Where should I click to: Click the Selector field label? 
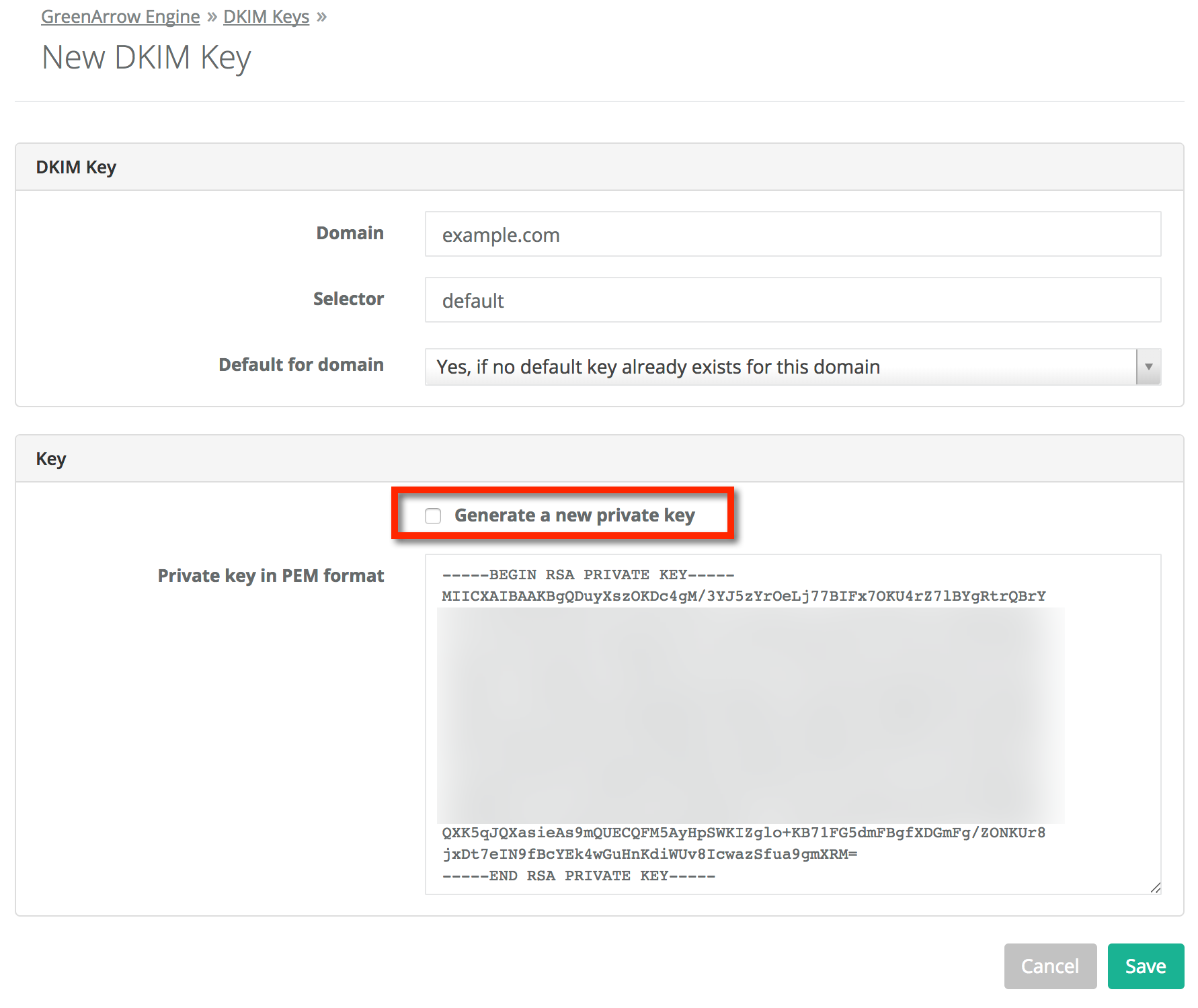click(348, 299)
